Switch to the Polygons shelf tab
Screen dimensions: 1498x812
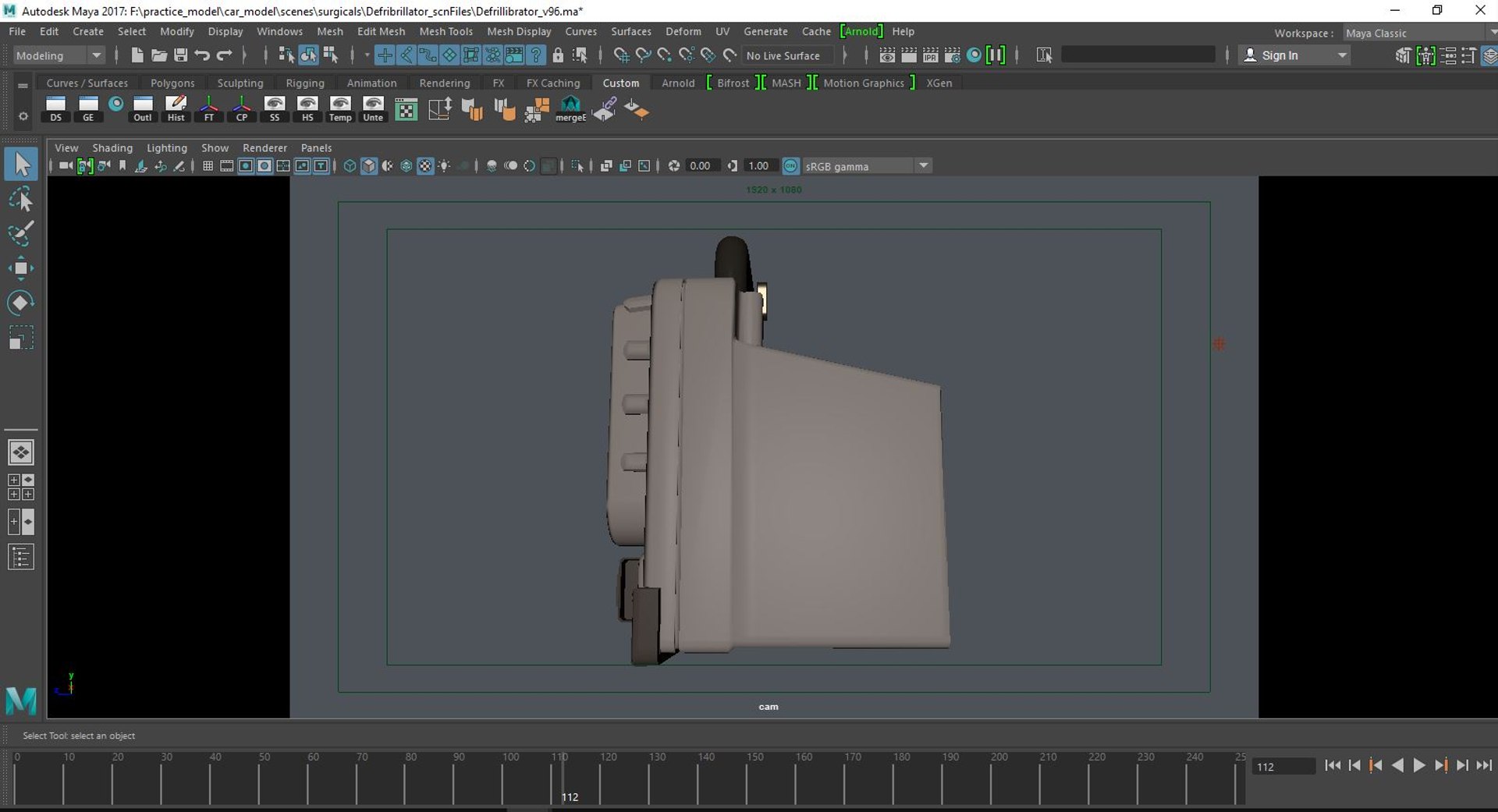tap(172, 83)
